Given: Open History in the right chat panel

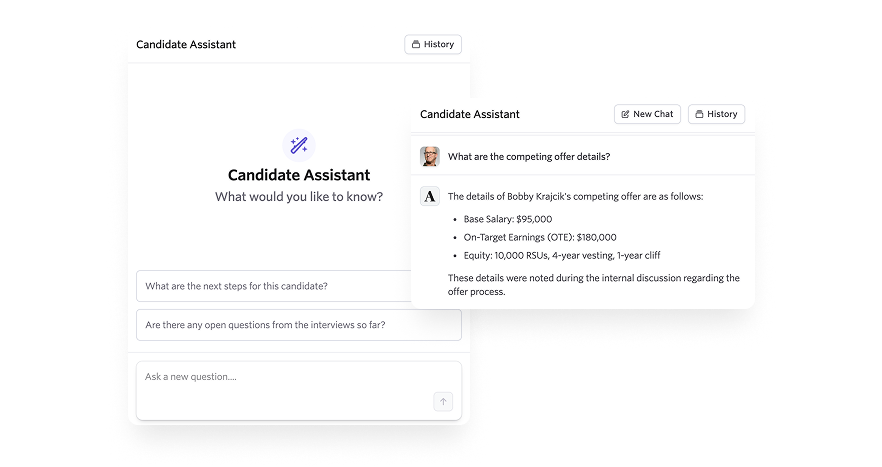Looking at the screenshot, I should pyautogui.click(x=716, y=114).
